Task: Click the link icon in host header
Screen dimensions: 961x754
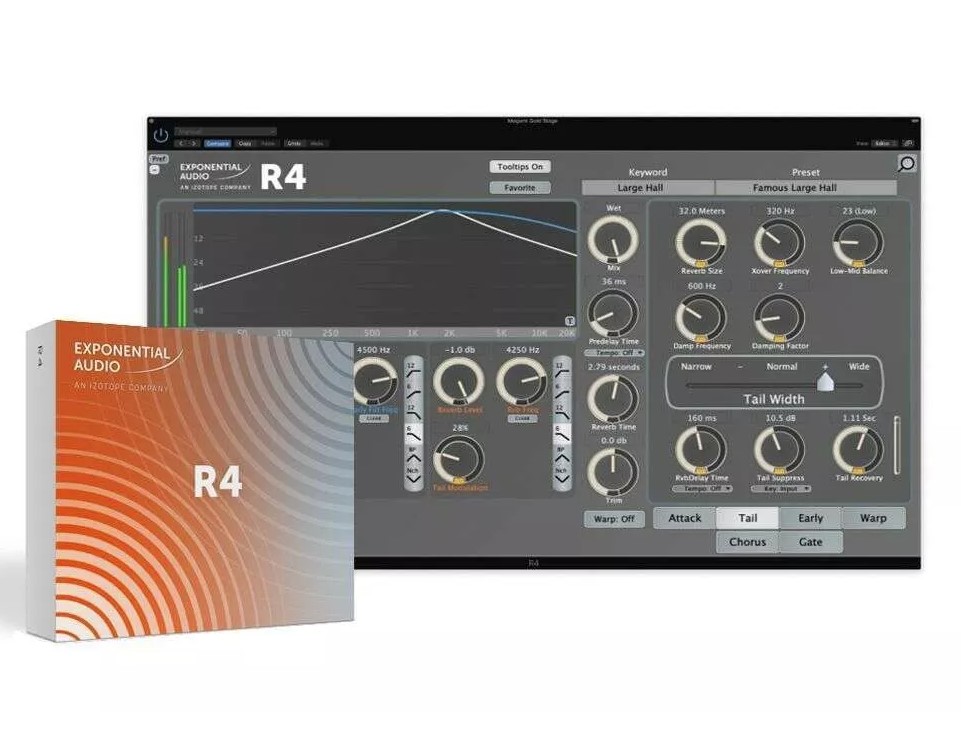Action: coord(908,143)
